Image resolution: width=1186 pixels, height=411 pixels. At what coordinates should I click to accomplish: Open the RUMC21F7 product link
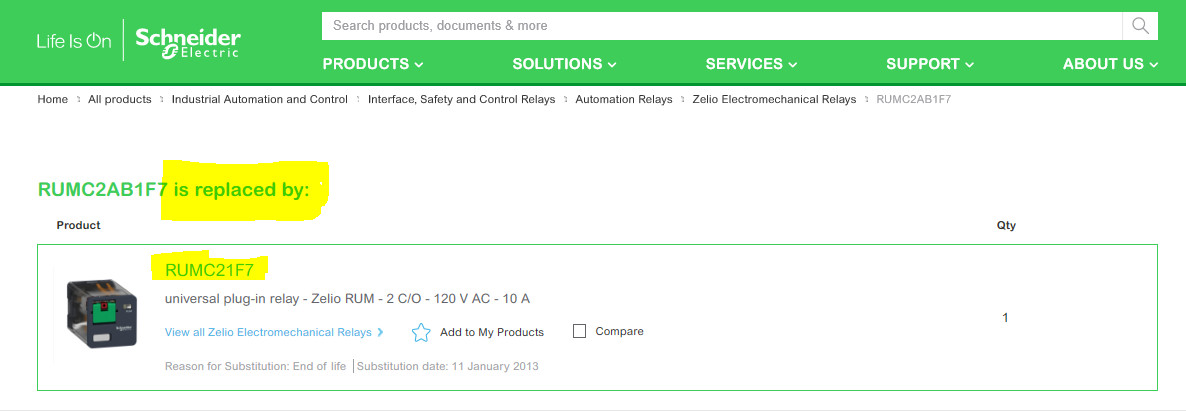[209, 269]
